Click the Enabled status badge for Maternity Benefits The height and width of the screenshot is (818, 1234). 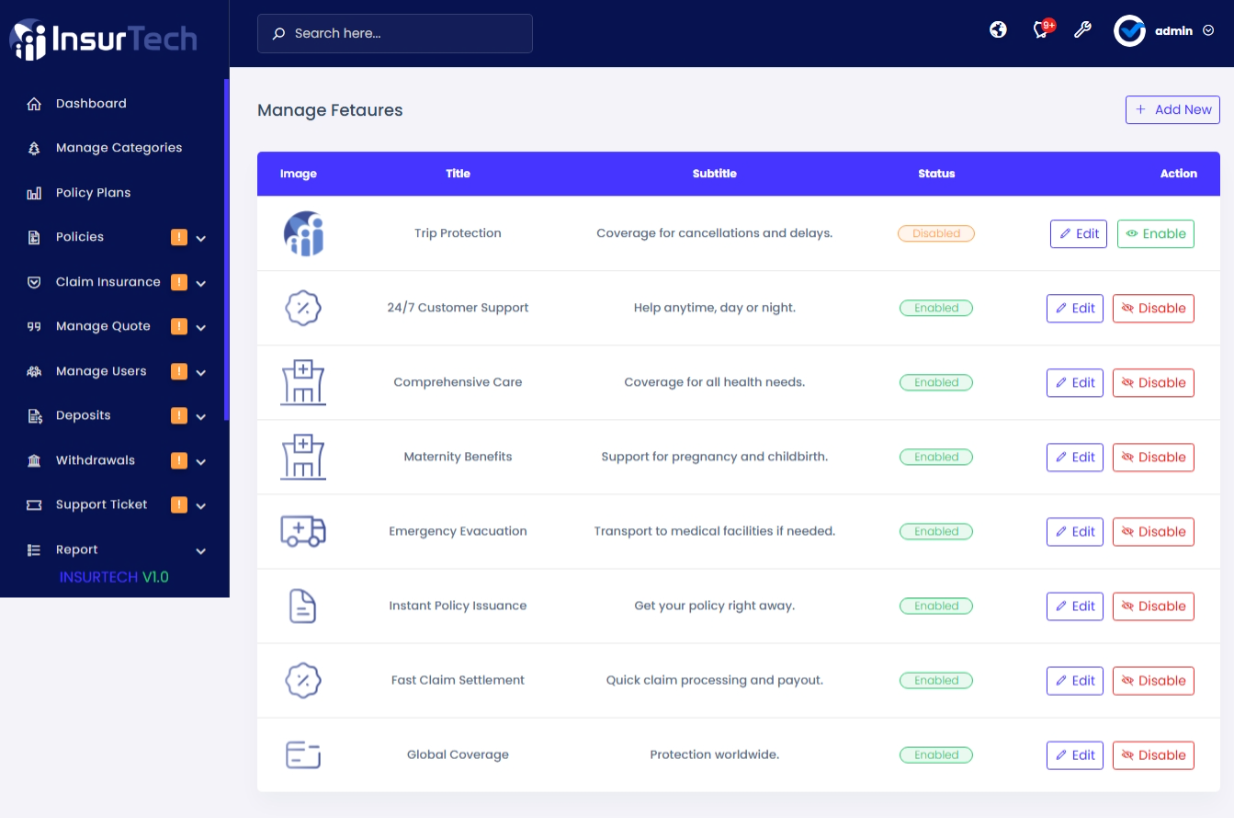pos(936,457)
